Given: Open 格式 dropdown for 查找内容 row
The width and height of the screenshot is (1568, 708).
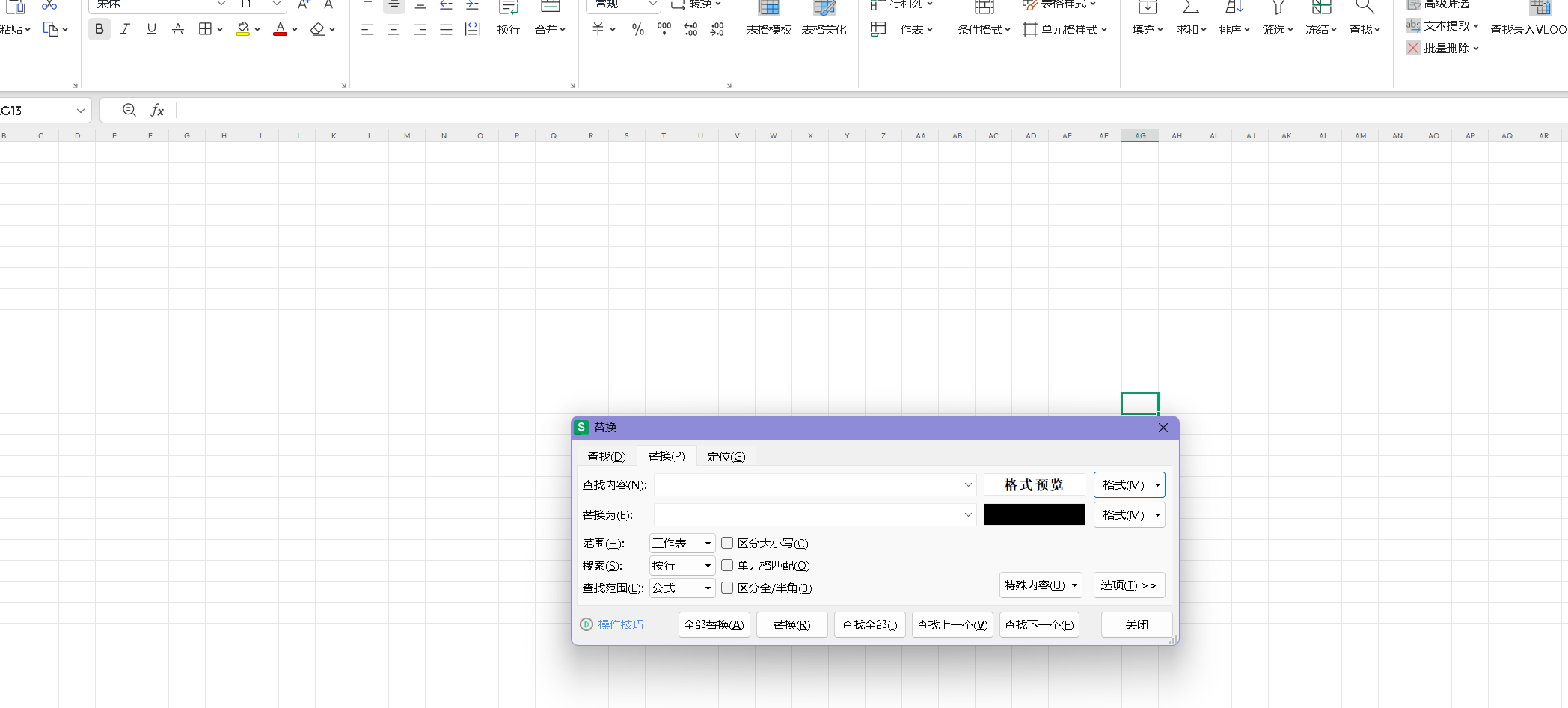Looking at the screenshot, I should [1129, 485].
